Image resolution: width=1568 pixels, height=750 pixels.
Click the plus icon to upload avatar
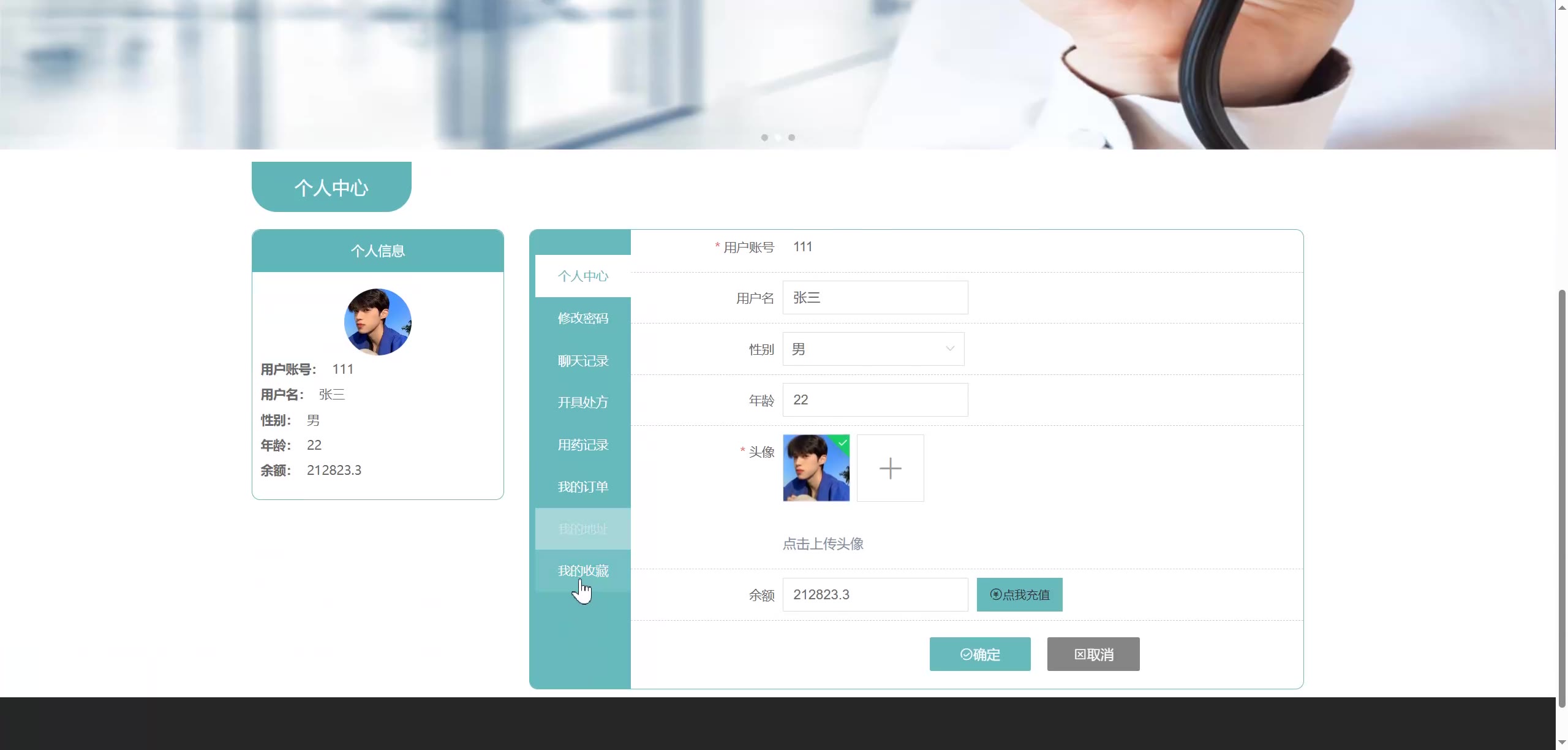pos(890,468)
